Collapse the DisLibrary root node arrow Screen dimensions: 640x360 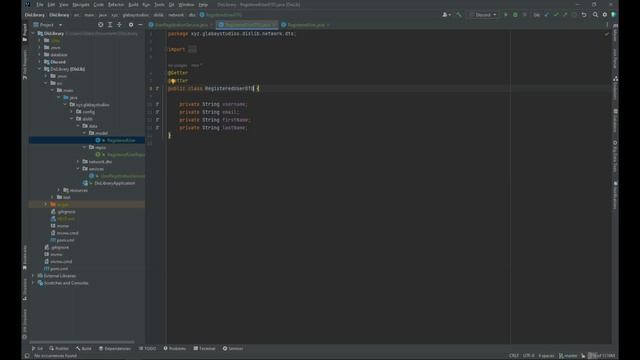click(x=33, y=33)
